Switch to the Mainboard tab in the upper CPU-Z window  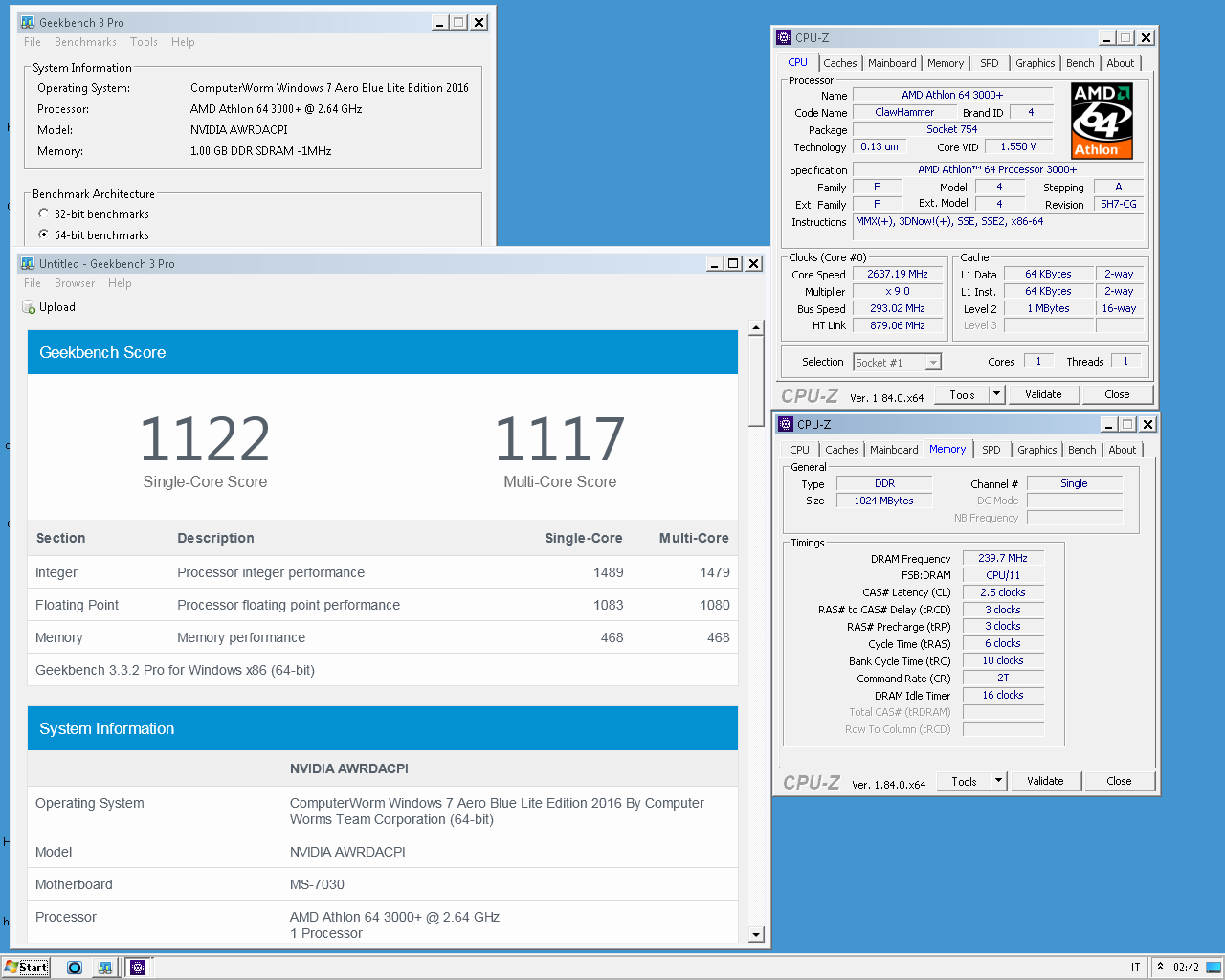(892, 63)
